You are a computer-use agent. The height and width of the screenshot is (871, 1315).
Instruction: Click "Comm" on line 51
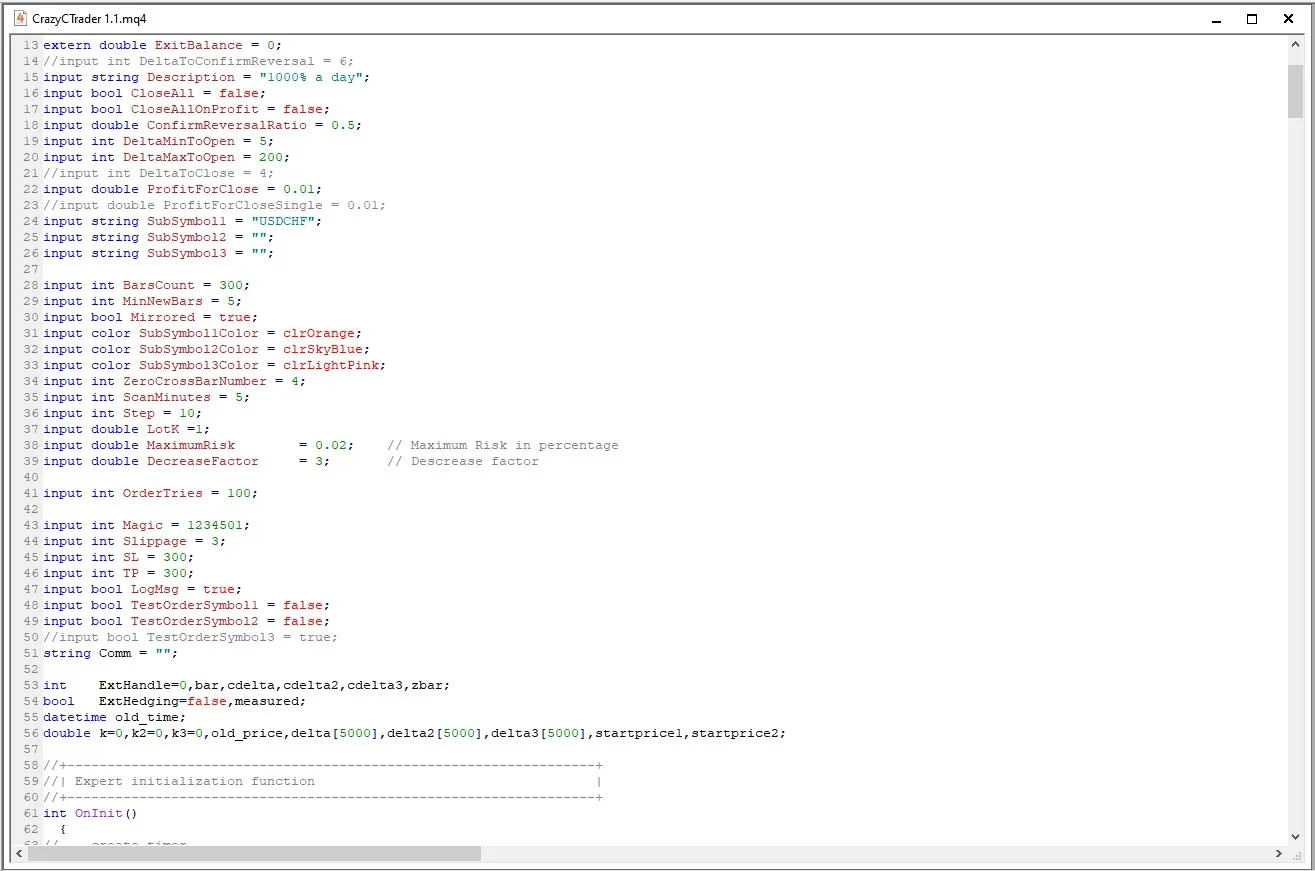114,653
